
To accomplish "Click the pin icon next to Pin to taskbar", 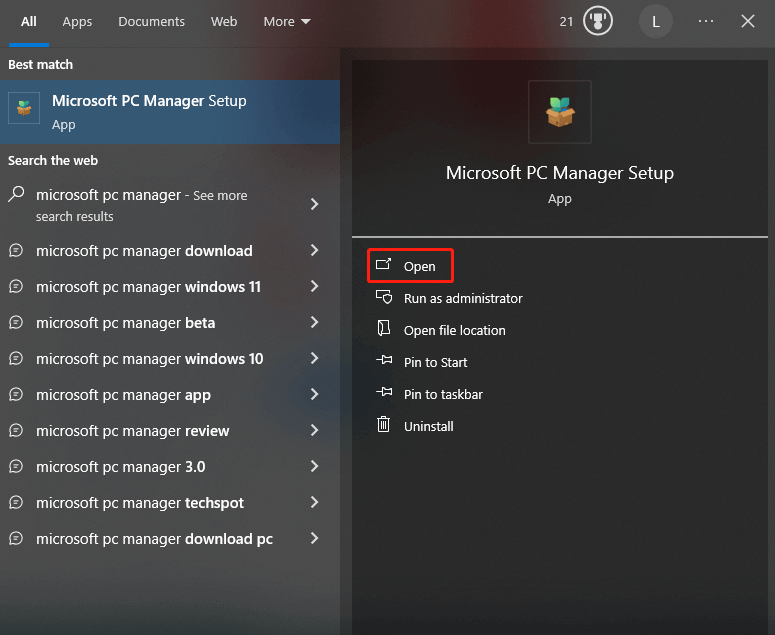I will (x=384, y=392).
